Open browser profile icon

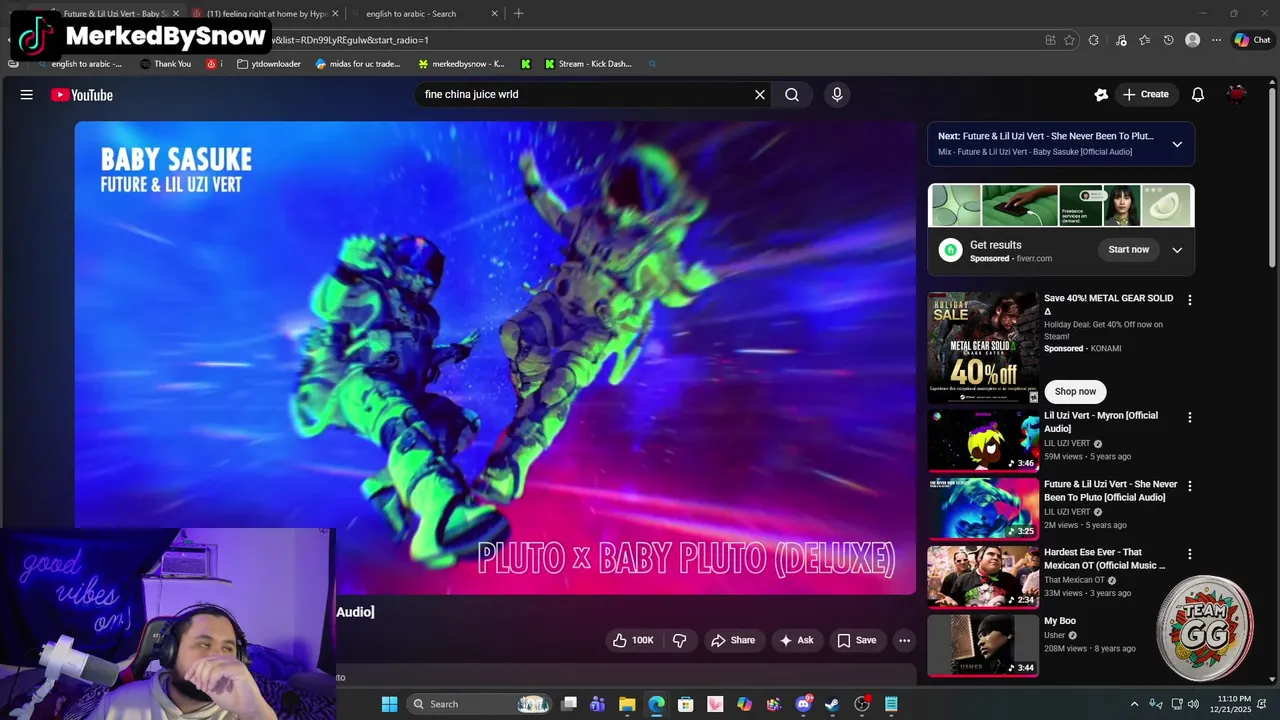[x=1192, y=40]
